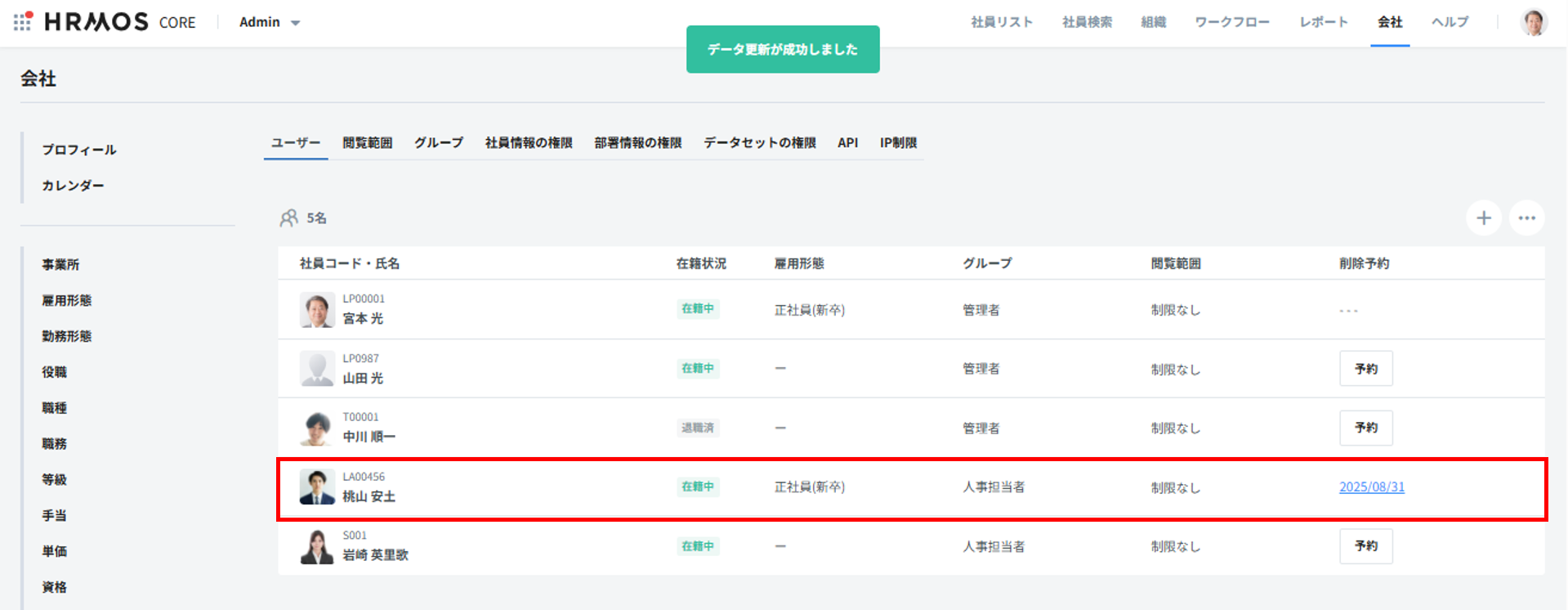Viewport: 1568px width, 610px height.
Task: Click the add user plus icon
Action: point(1483,218)
